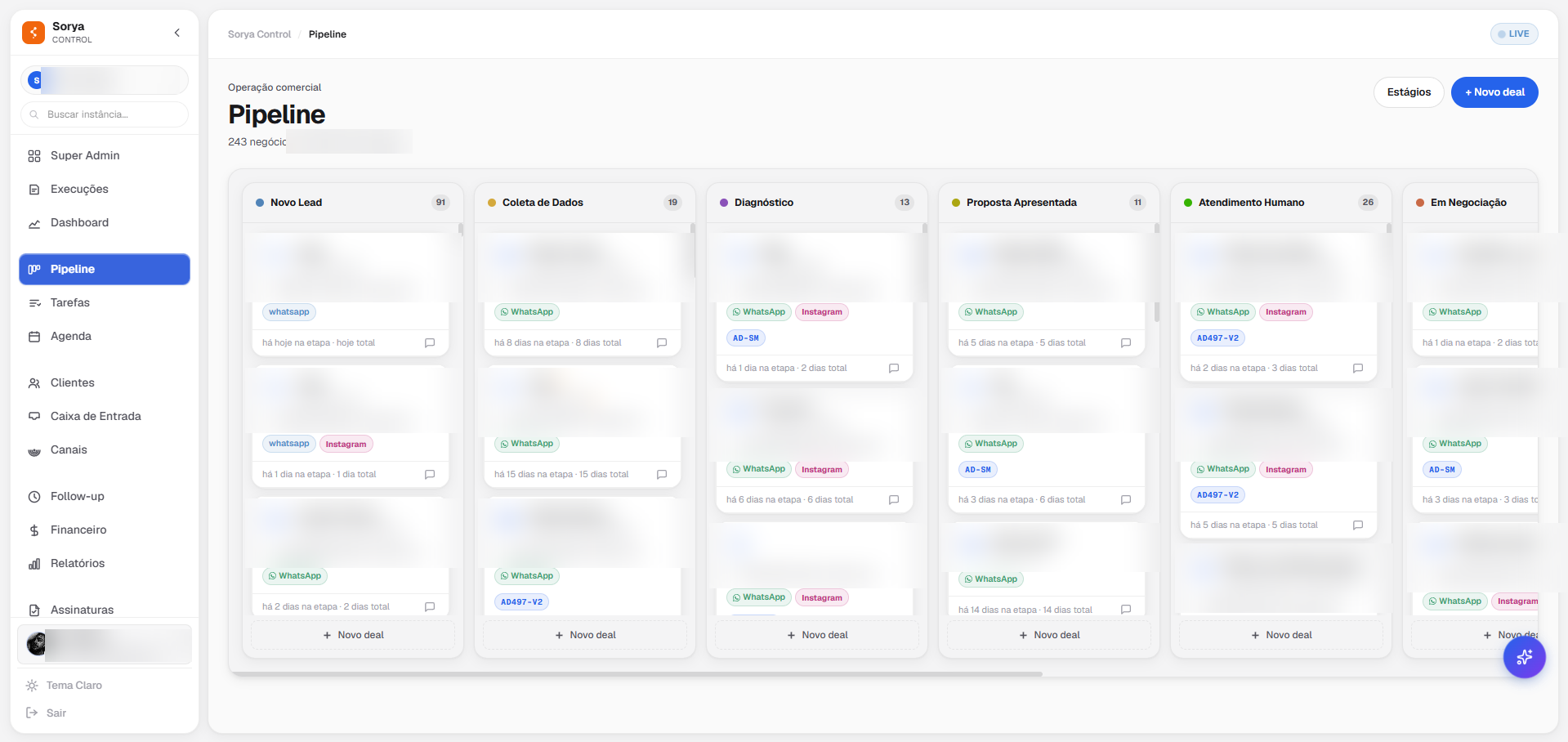The width and height of the screenshot is (1568, 742).
Task: Add Novo deal in Atendimento Humano column
Action: pos(1281,635)
